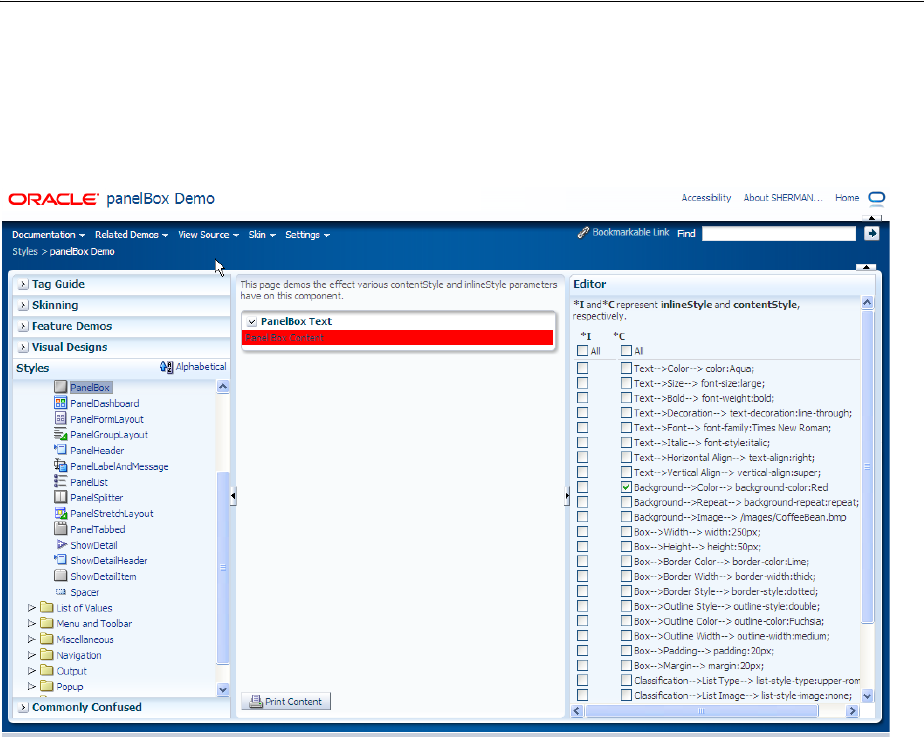Click the PanelBox component icon
The image size is (924, 737).
pyautogui.click(x=60, y=387)
